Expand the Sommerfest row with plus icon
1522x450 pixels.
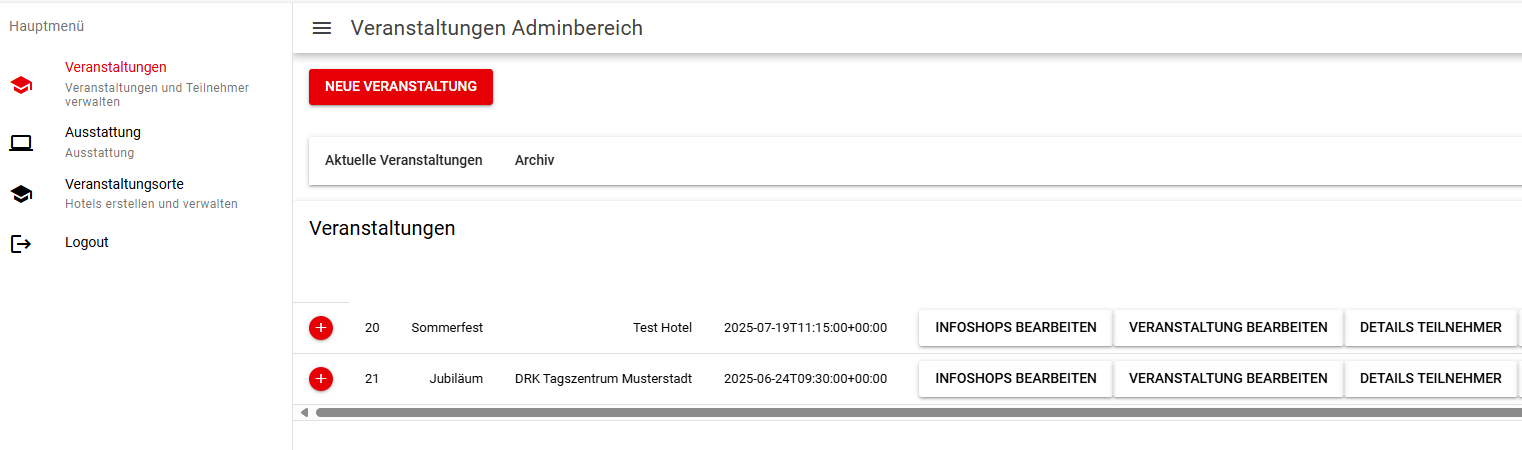pyautogui.click(x=321, y=327)
